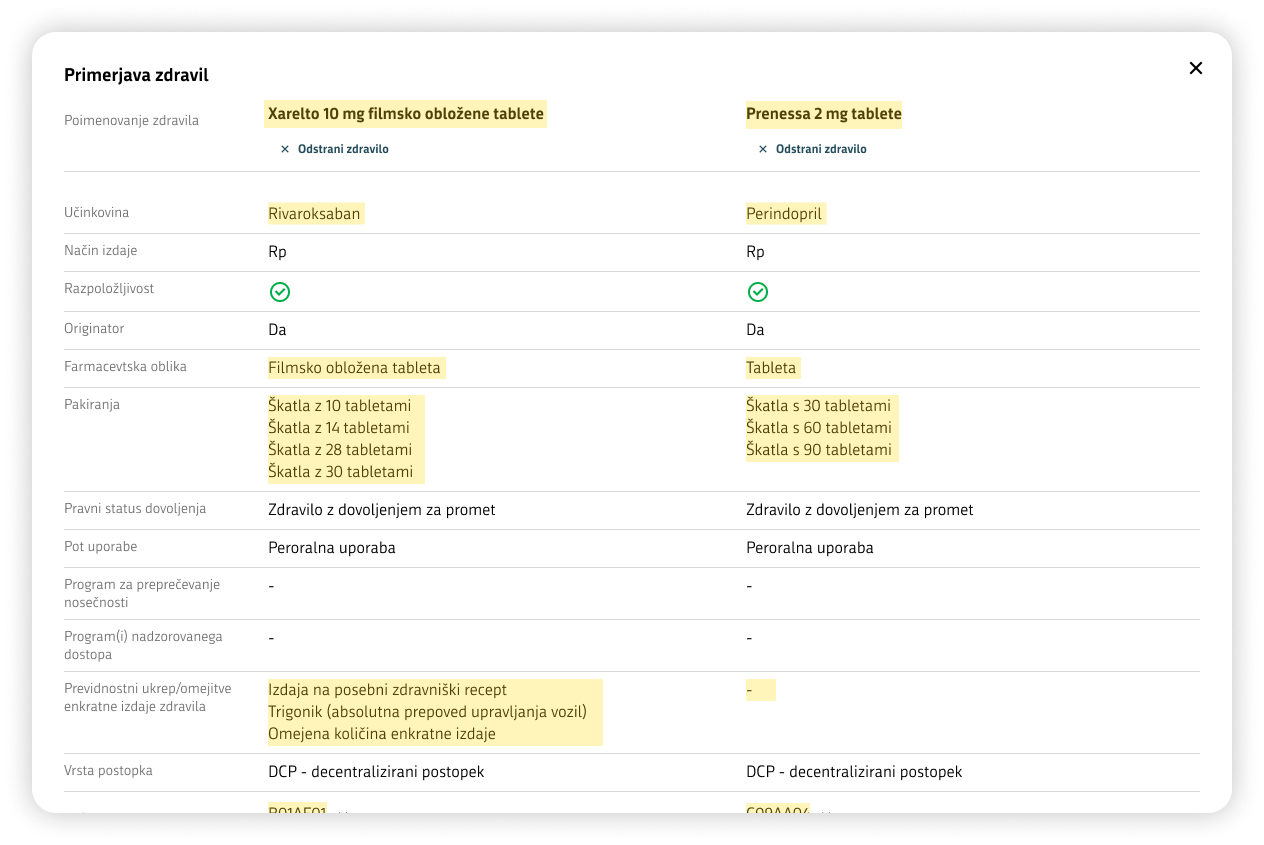
Task: Click the Trigonik driving ban warning
Action: click(x=427, y=712)
